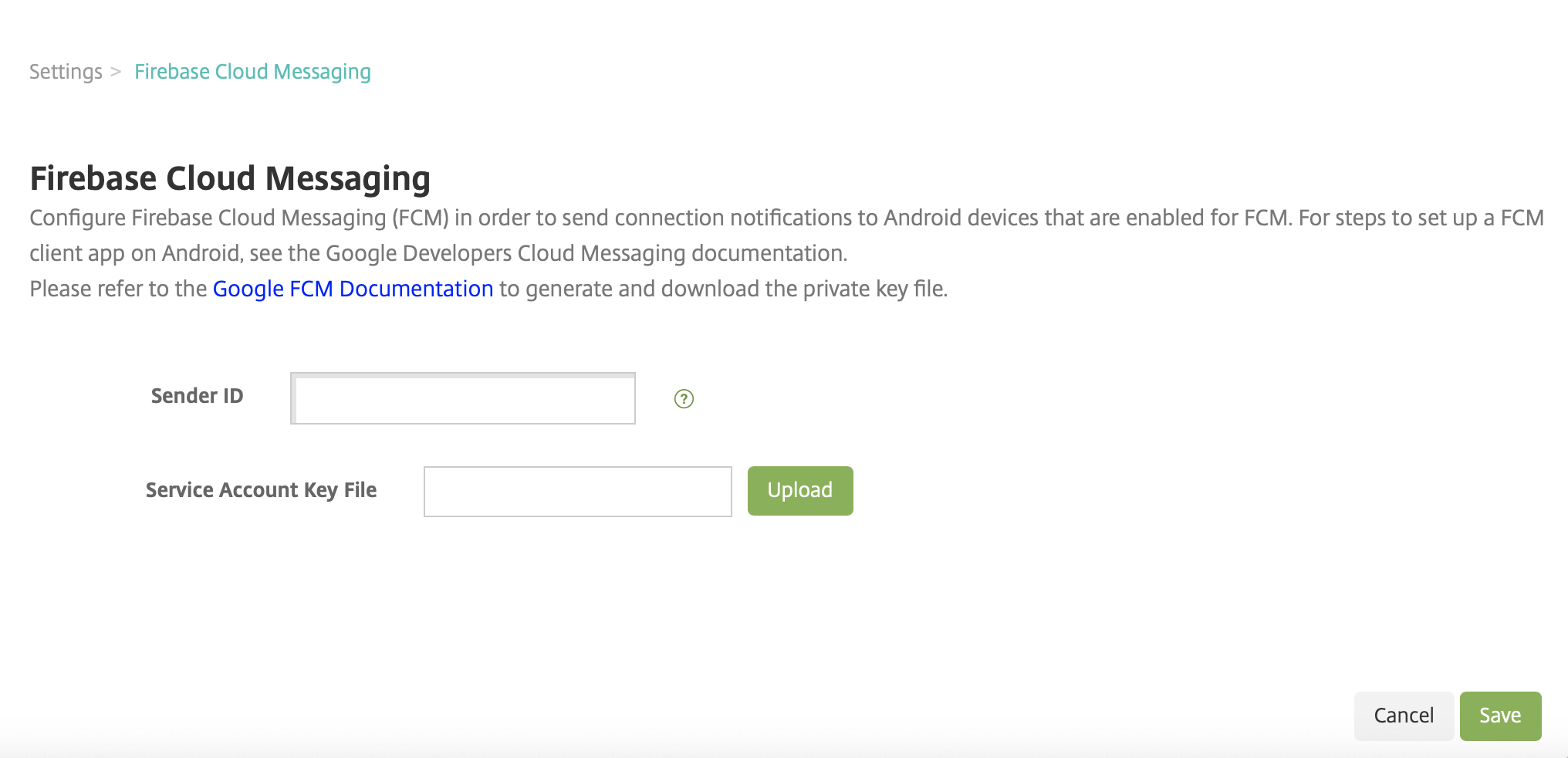Focus the Sender ID text field
This screenshot has height=758, width=1568.
point(463,398)
